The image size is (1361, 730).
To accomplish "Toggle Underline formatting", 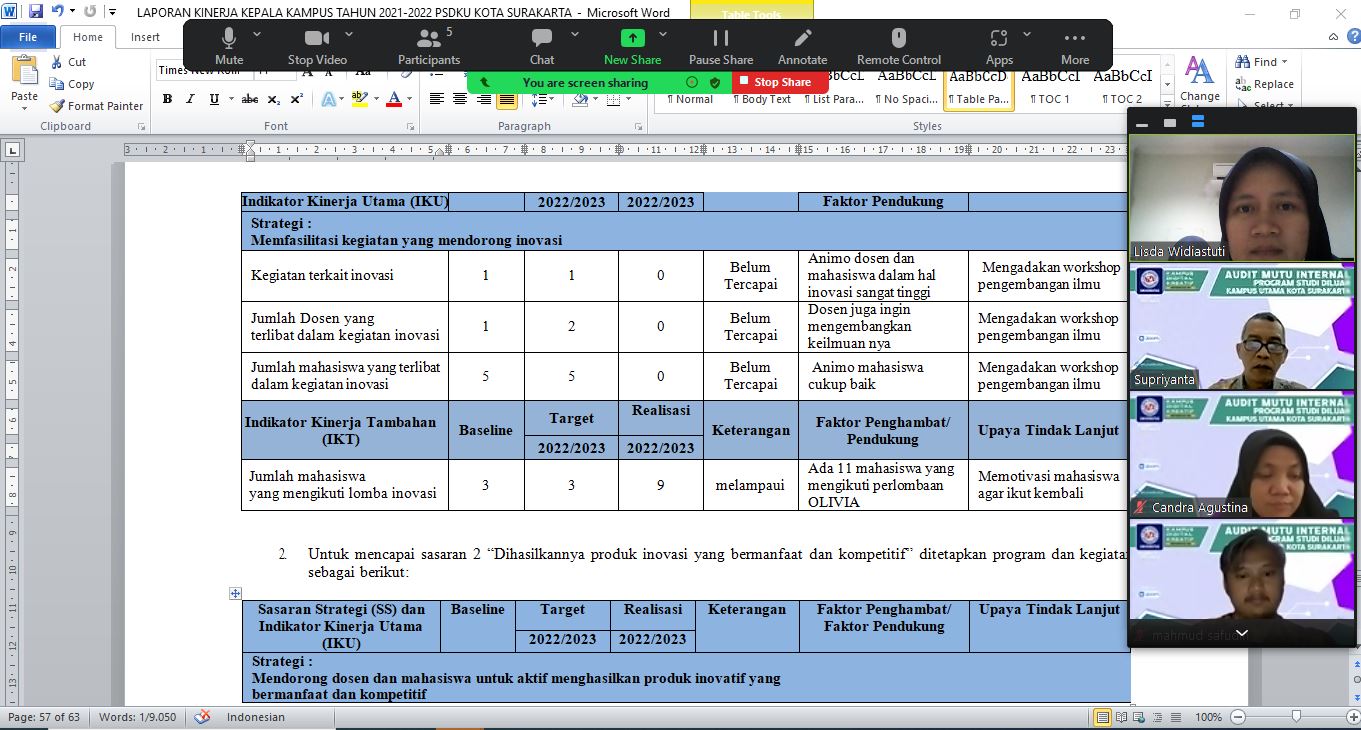I will pyautogui.click(x=214, y=99).
